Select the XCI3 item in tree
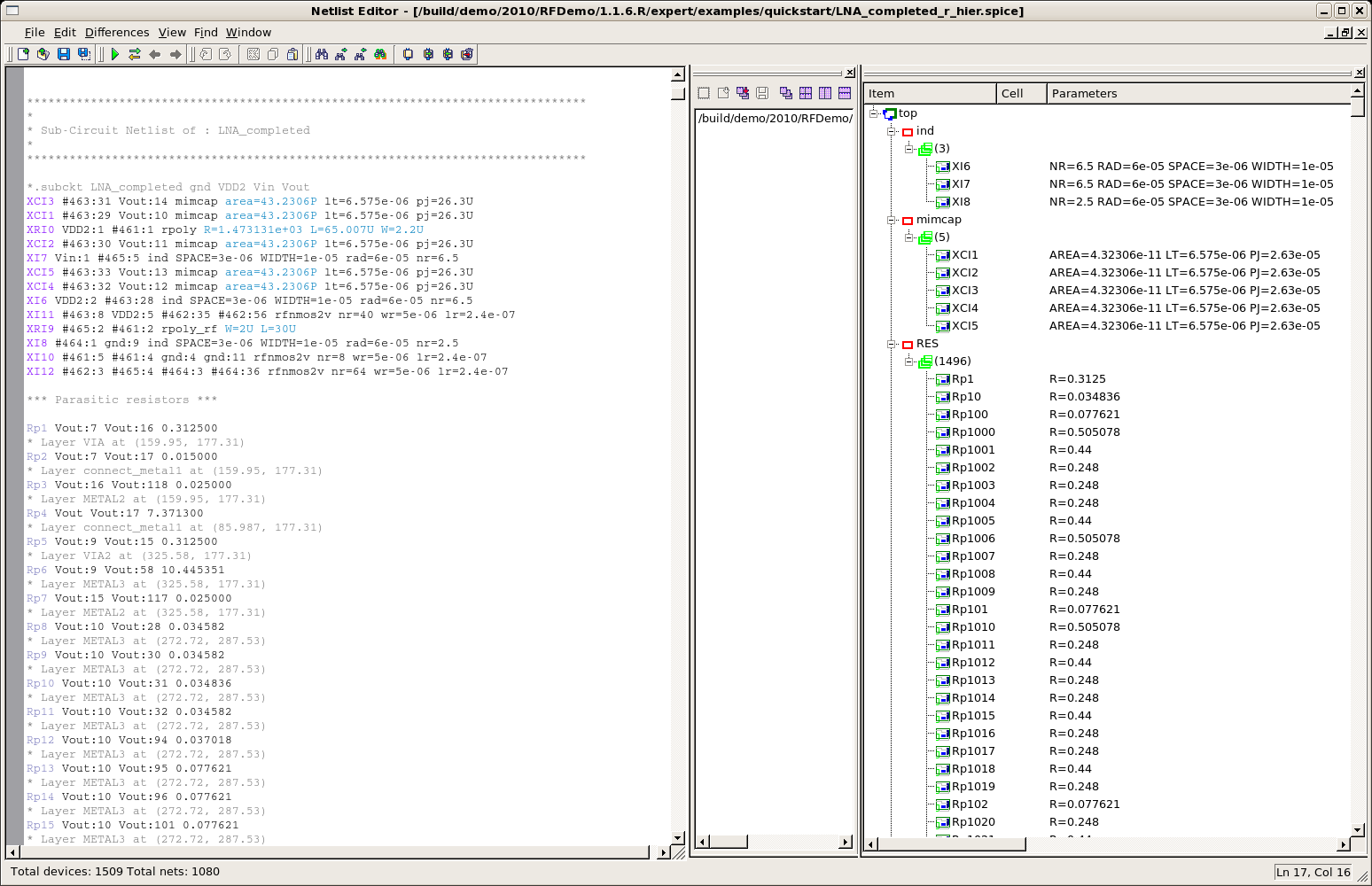The height and width of the screenshot is (886, 1372). tap(964, 291)
